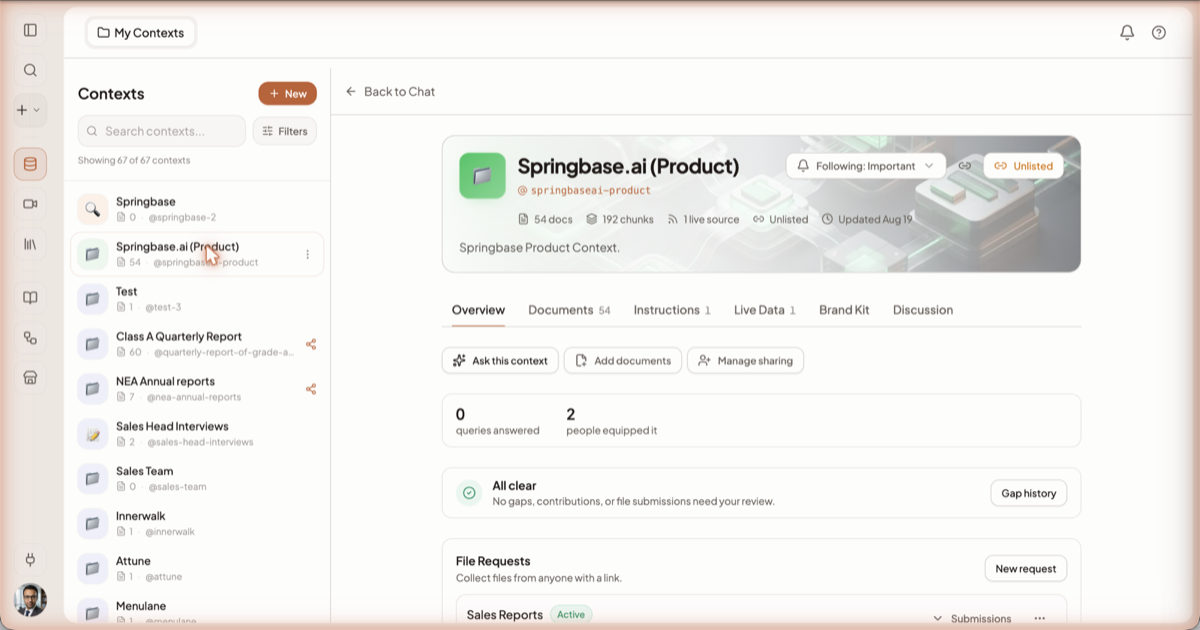Create a new context with New button
Screen dimensions: 1200x630
coord(287,93)
